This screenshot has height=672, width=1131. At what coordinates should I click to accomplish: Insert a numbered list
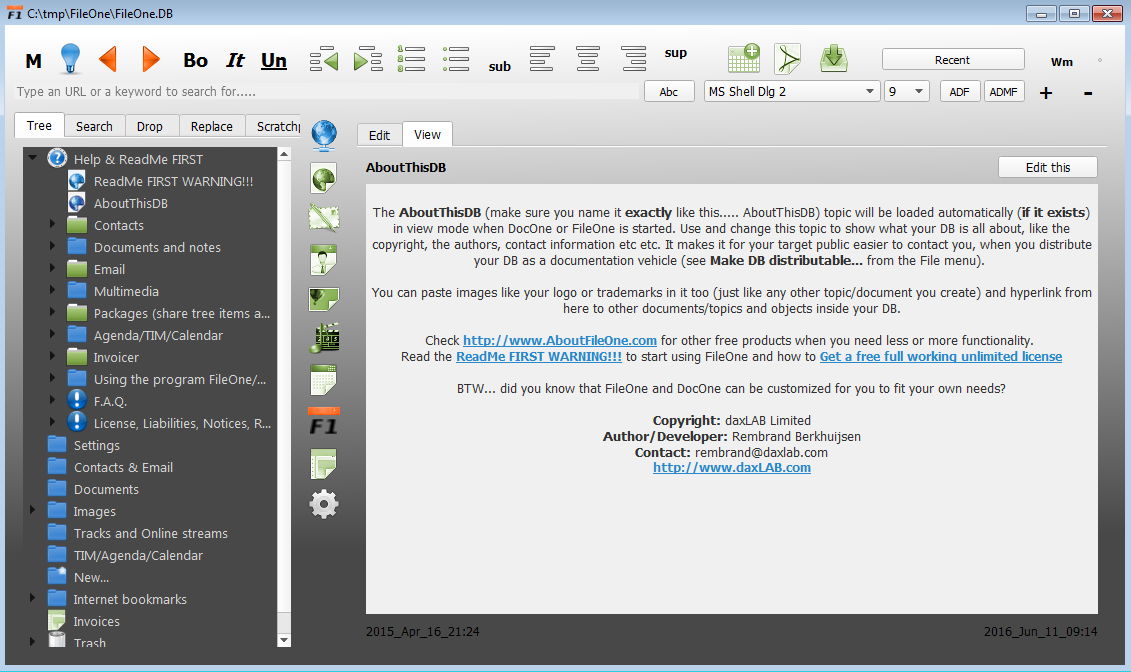click(411, 59)
